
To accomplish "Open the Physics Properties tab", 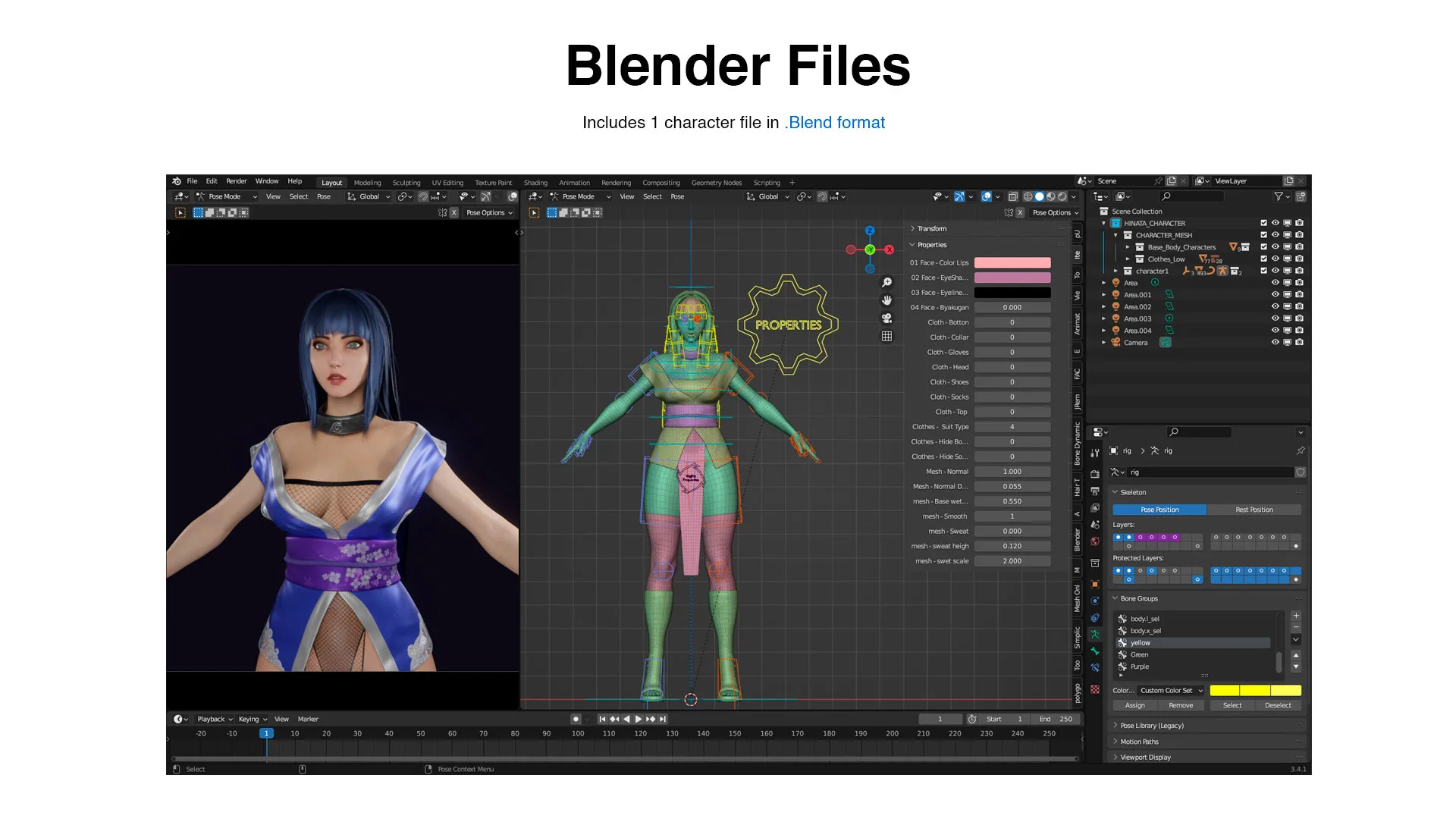I will [1096, 601].
